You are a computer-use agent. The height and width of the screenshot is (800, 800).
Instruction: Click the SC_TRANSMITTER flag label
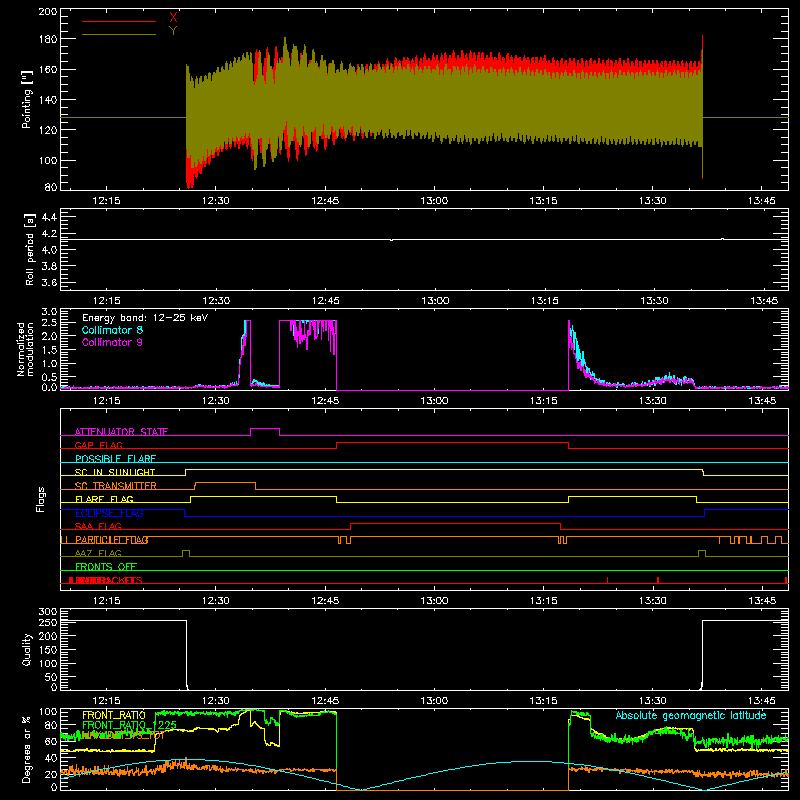point(115,486)
